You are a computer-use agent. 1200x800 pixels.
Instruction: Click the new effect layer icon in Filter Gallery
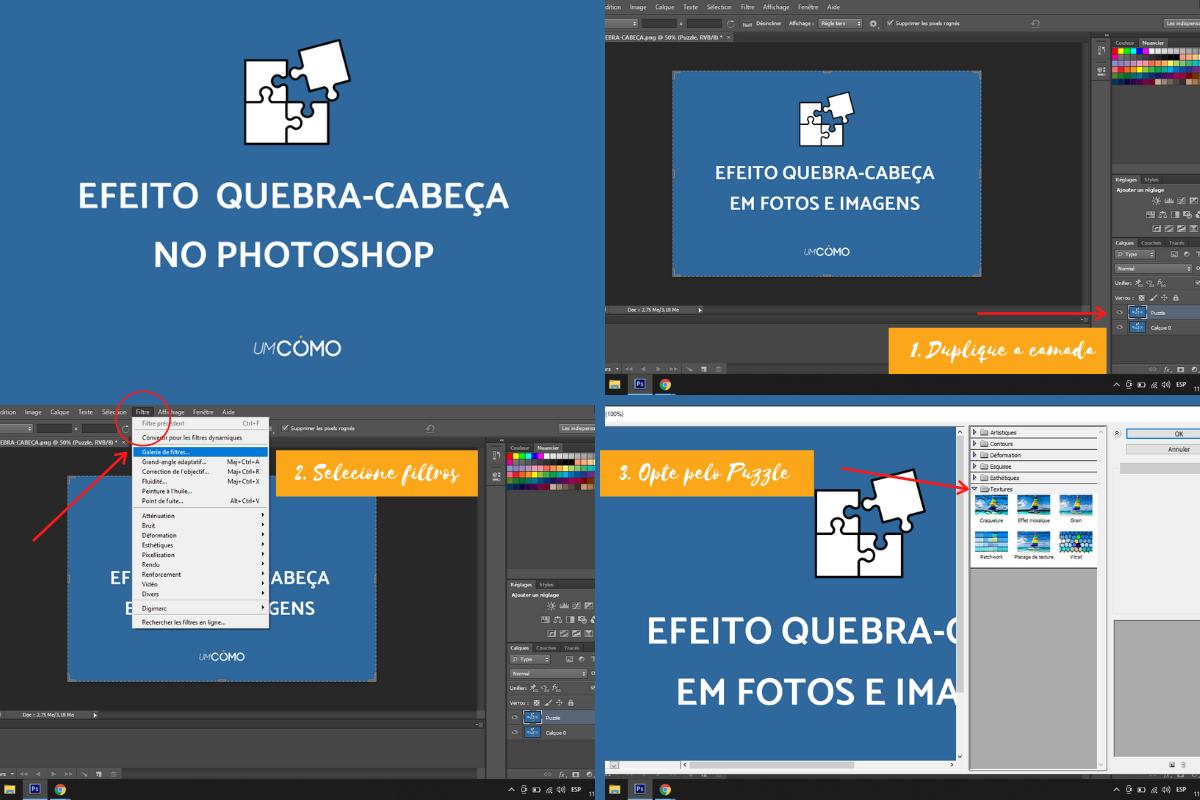pyautogui.click(x=1171, y=764)
